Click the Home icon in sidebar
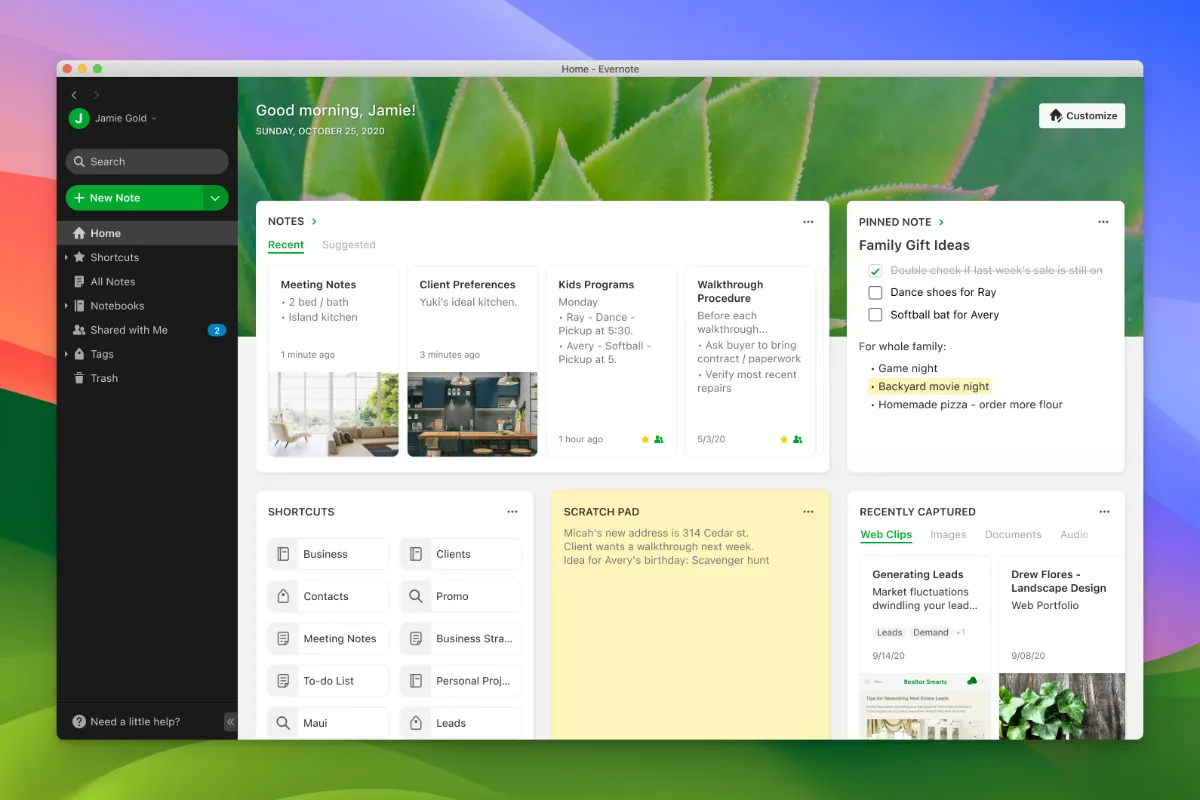The image size is (1200, 800). coord(79,233)
